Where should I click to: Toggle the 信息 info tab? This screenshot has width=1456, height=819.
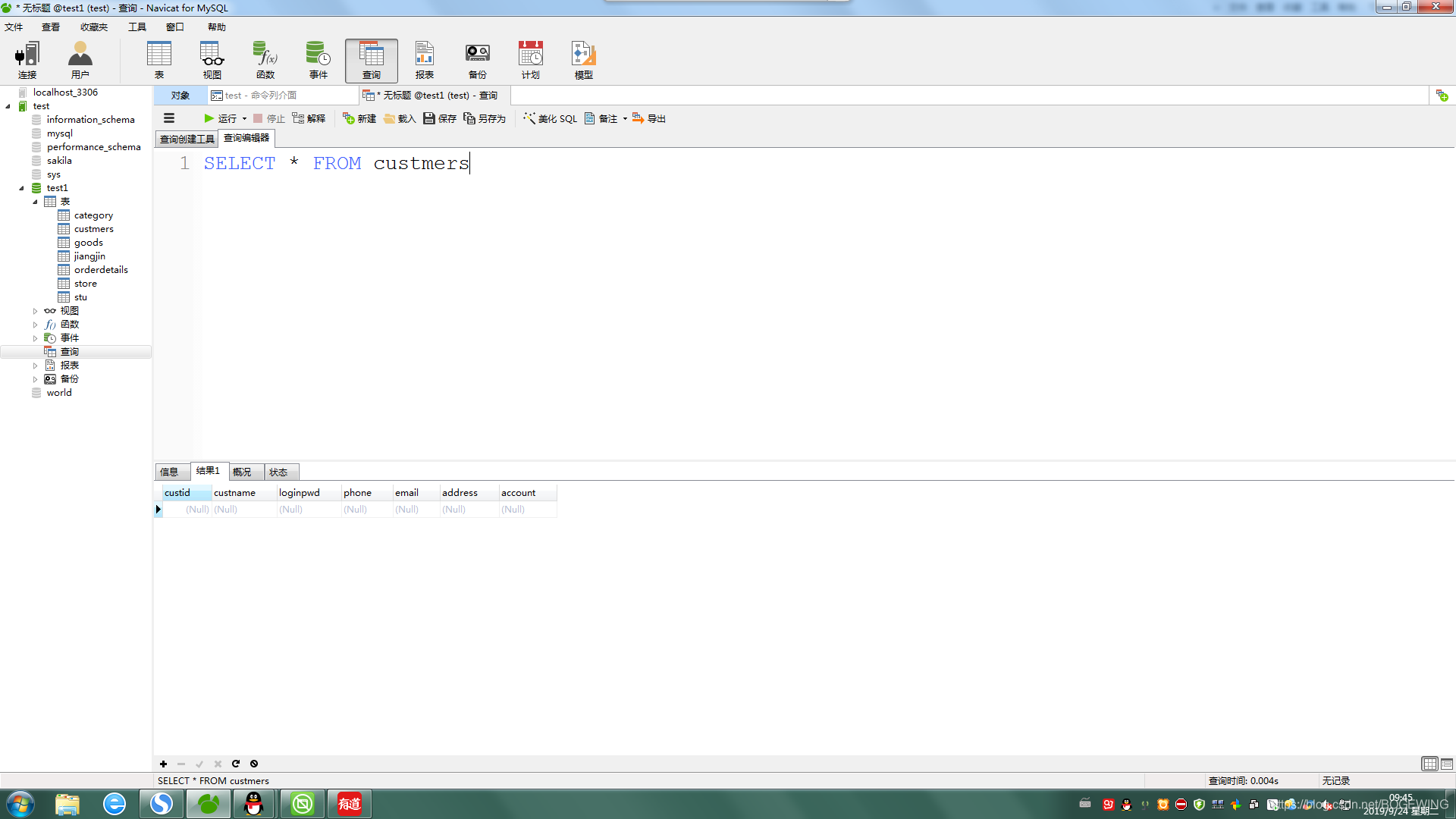click(171, 471)
